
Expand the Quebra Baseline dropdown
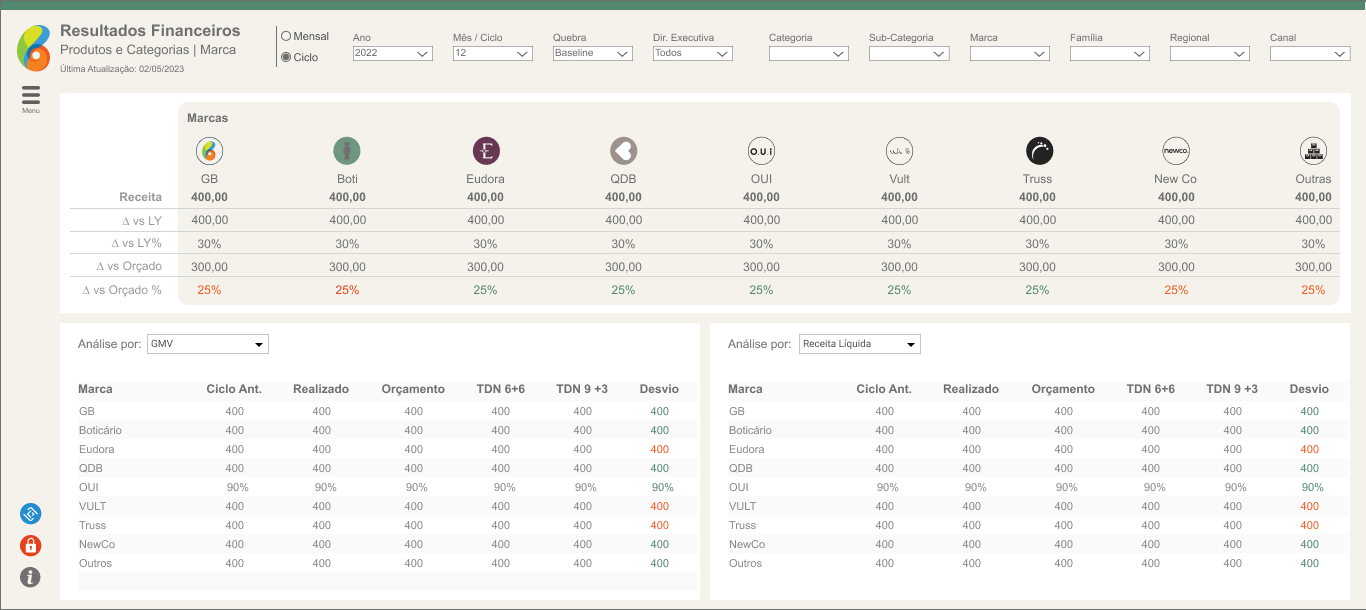point(592,54)
